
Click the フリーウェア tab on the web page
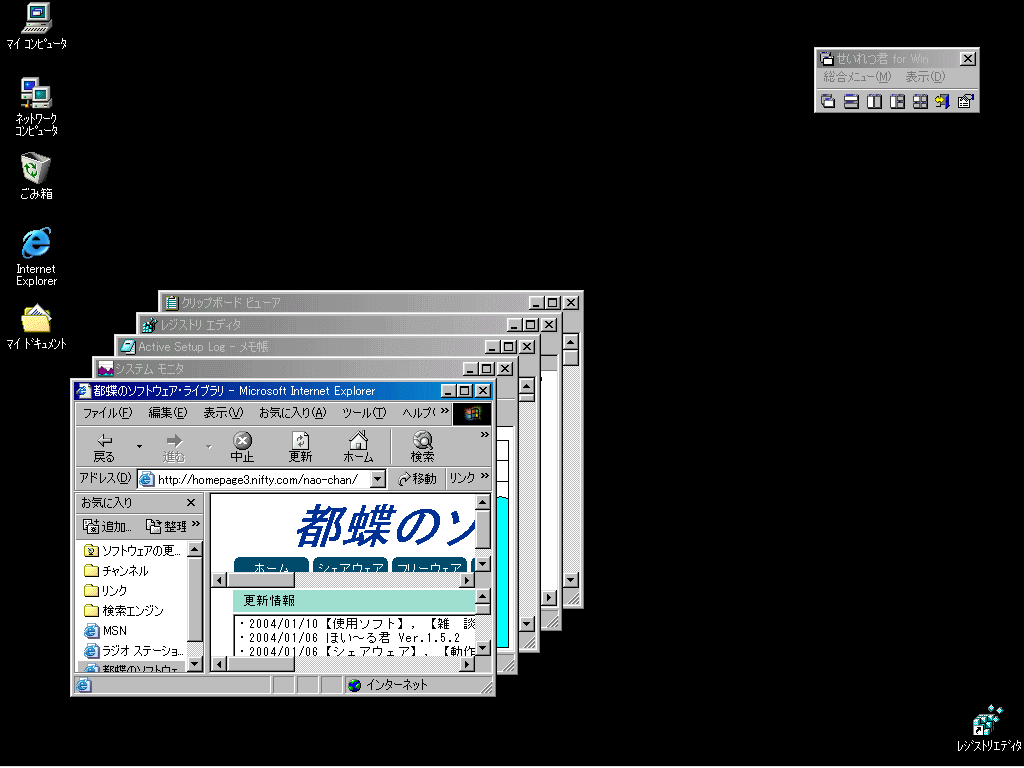[x=429, y=566]
